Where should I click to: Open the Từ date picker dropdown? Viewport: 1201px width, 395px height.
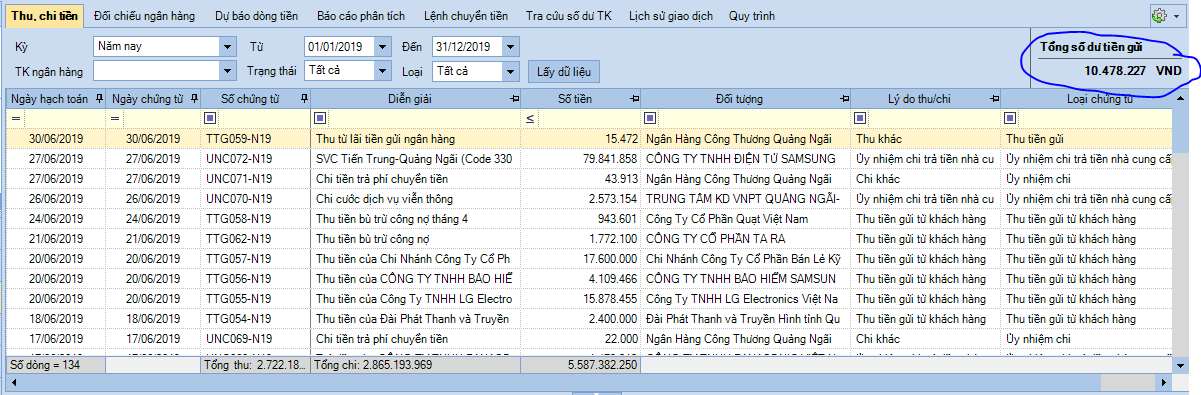pos(382,46)
